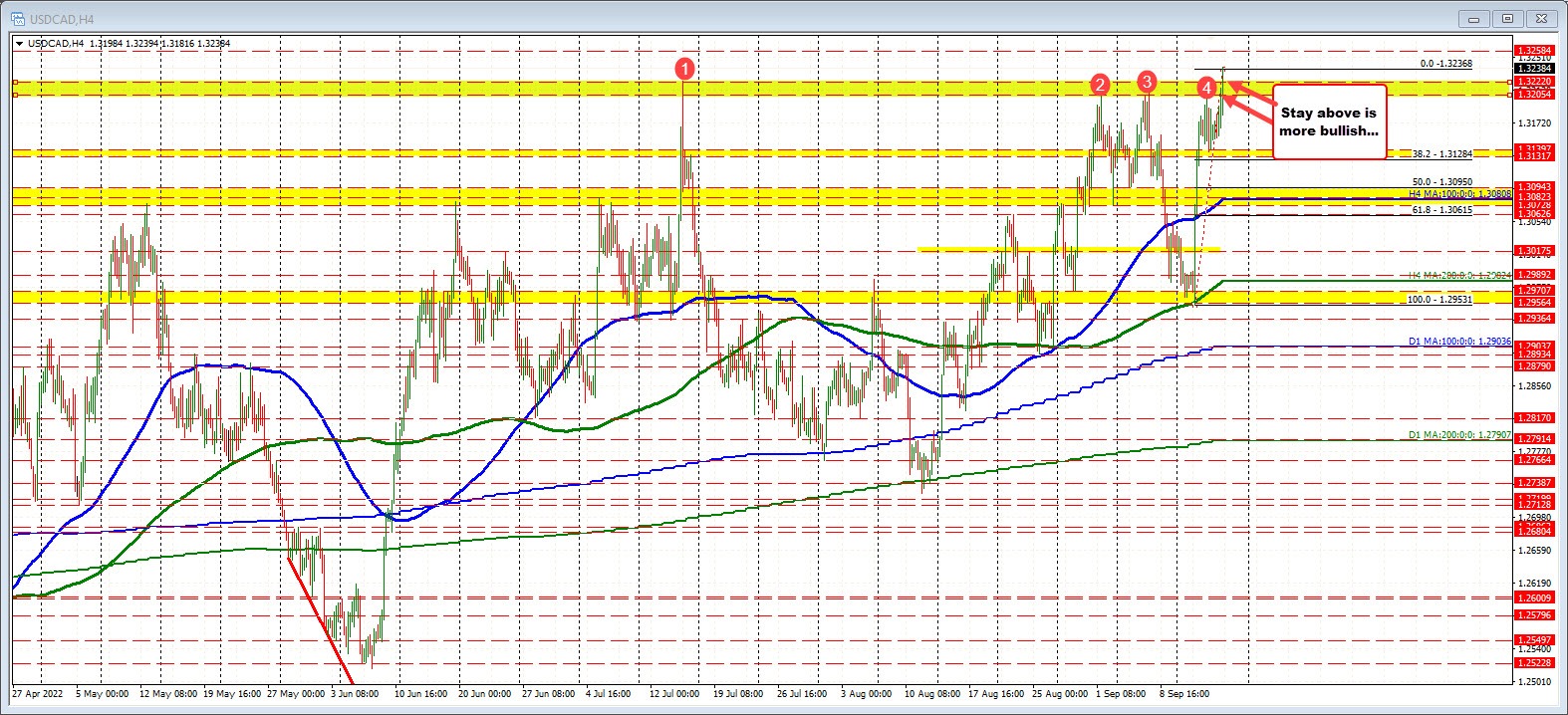1568x715 pixels.
Task: Click the 10 Aug 08:00 time label
Action: pyautogui.click(x=932, y=693)
